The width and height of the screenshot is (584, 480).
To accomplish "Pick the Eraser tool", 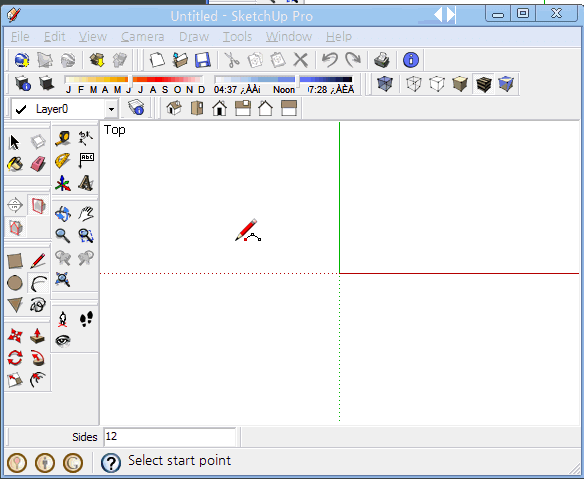I will [x=38, y=163].
